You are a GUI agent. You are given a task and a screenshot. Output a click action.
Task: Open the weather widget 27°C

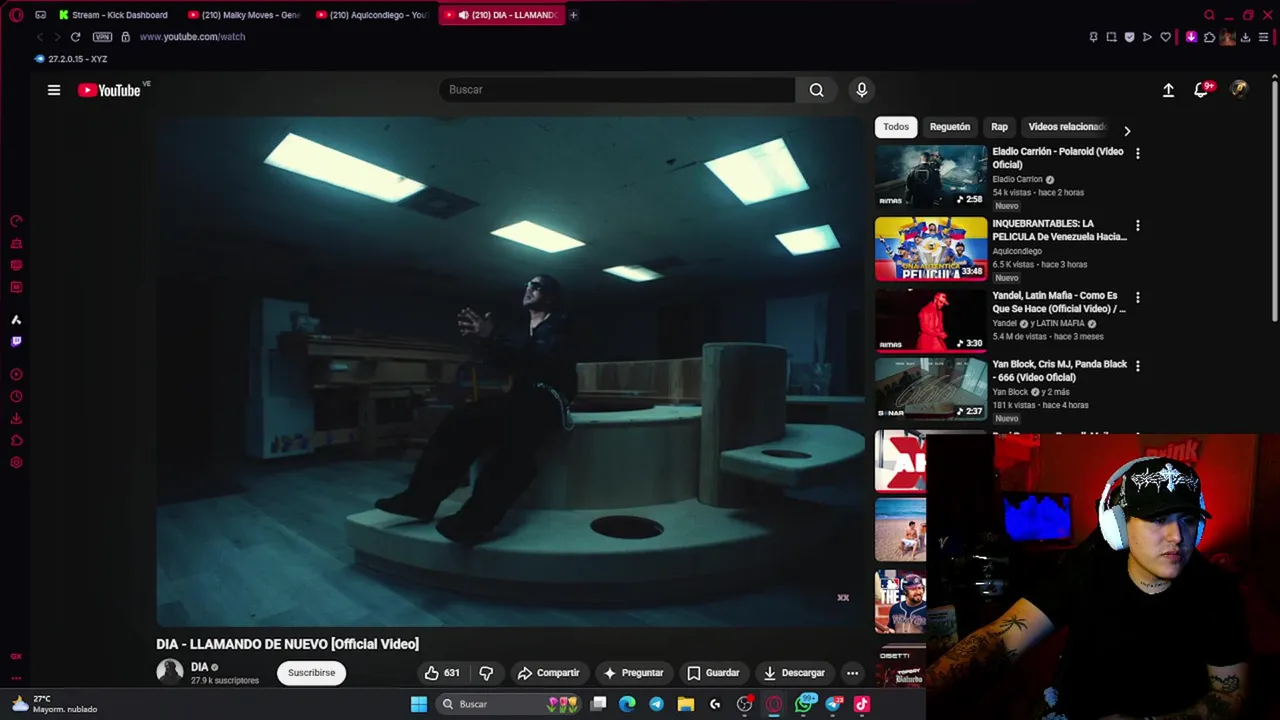click(53, 704)
